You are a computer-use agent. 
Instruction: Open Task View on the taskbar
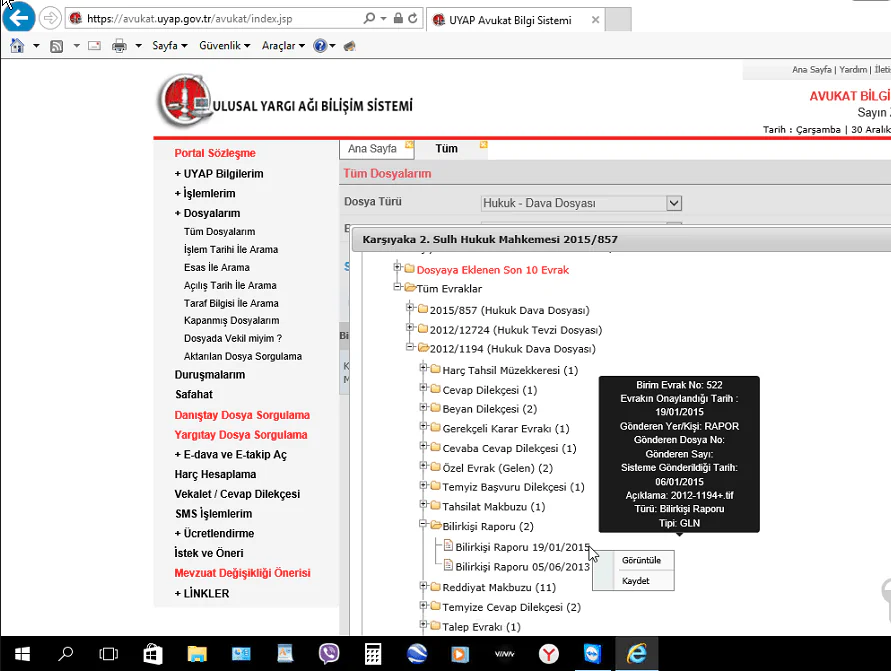(x=109, y=654)
